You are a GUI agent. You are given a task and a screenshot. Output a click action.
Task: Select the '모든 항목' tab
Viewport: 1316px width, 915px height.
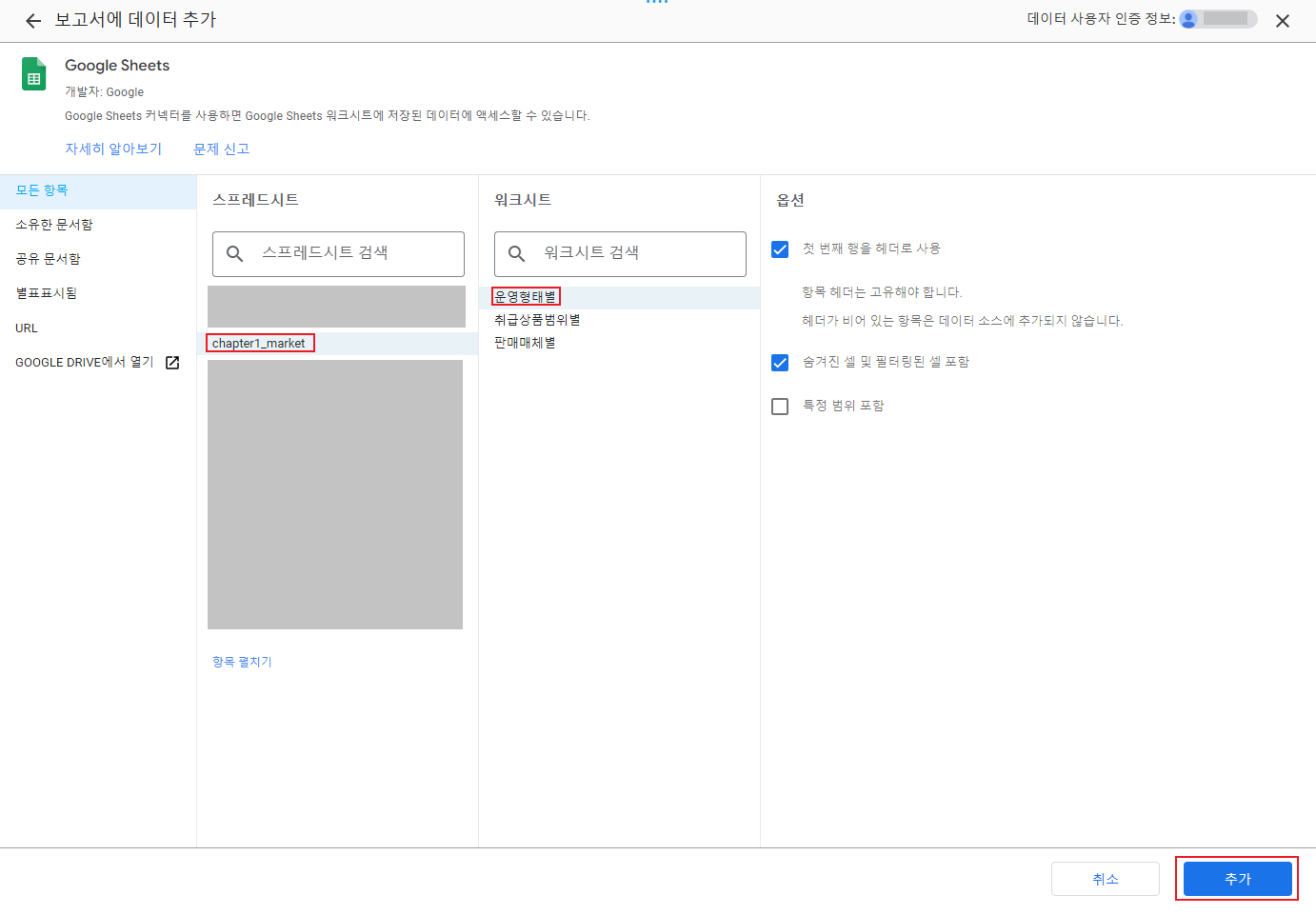coord(98,190)
